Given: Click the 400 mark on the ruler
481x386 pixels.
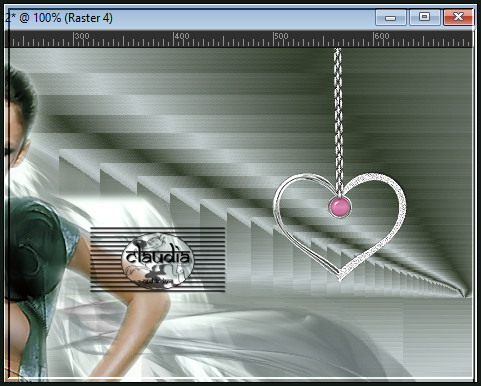Looking at the screenshot, I should (182, 36).
